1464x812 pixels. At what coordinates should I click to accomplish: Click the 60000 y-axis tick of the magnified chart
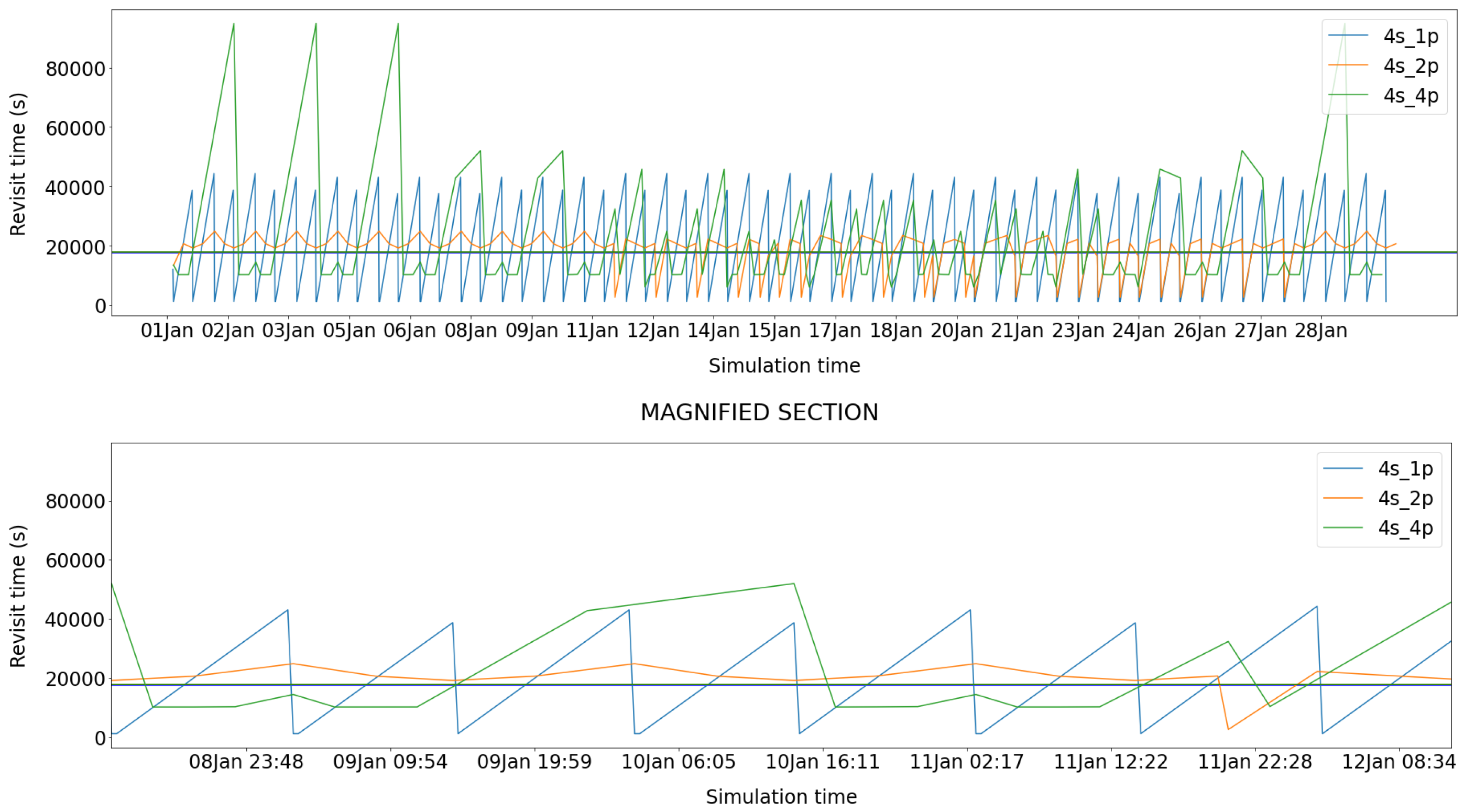75,561
